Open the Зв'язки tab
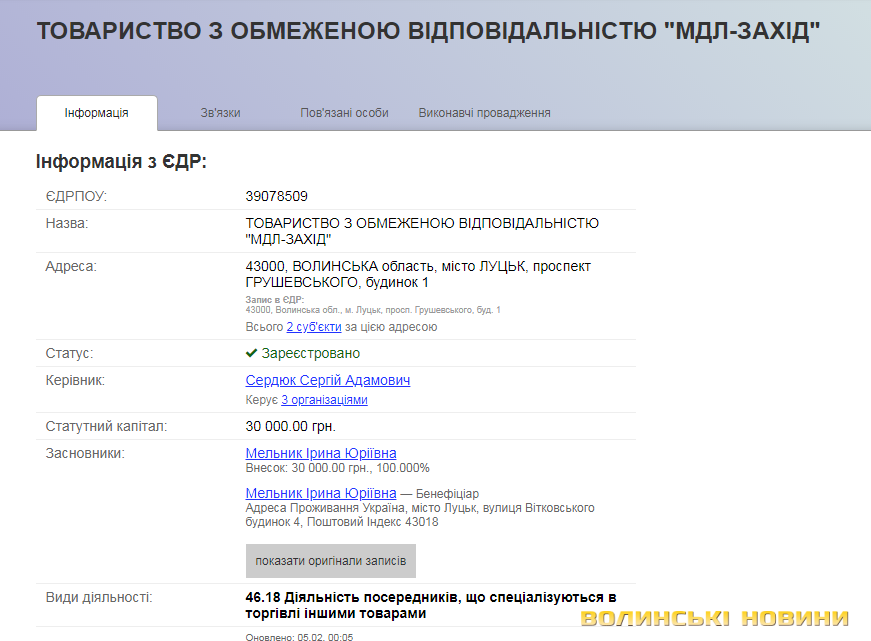Viewport: 871px width, 641px height. (220, 113)
